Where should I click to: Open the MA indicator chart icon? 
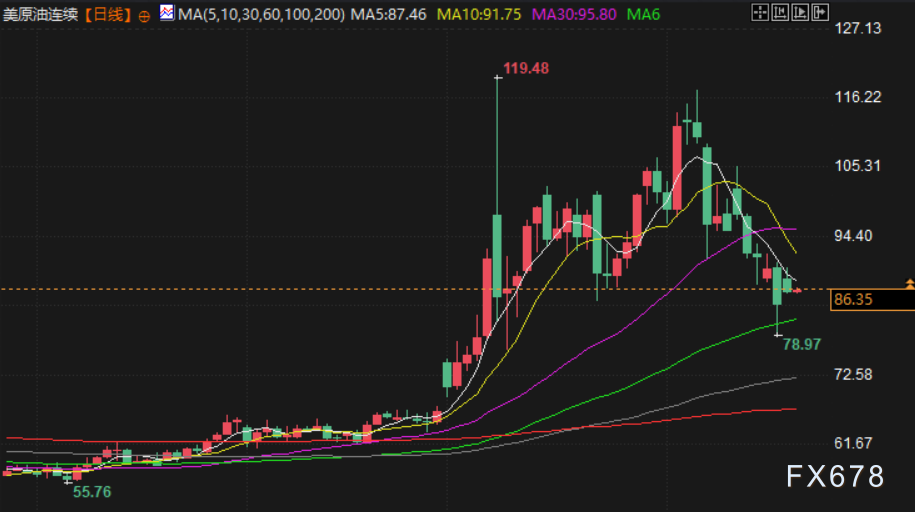(x=166, y=14)
